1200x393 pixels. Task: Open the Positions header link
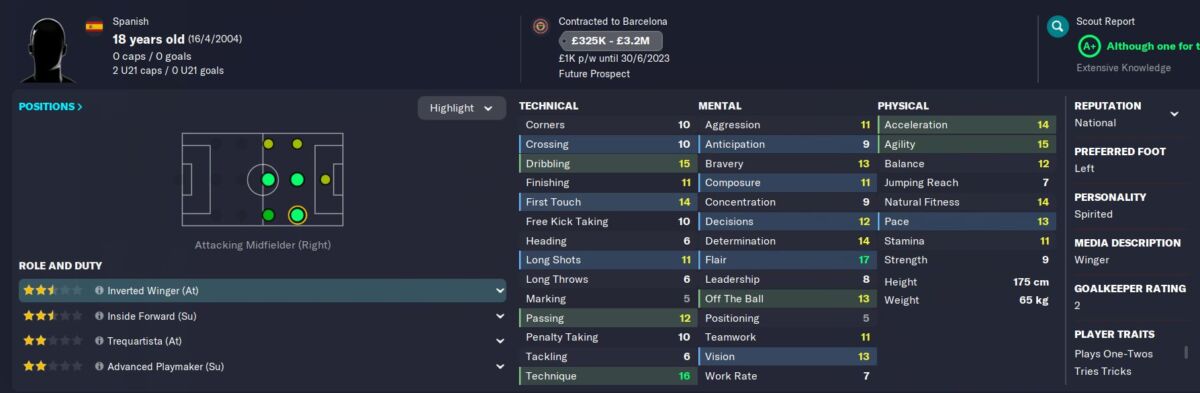click(x=51, y=106)
